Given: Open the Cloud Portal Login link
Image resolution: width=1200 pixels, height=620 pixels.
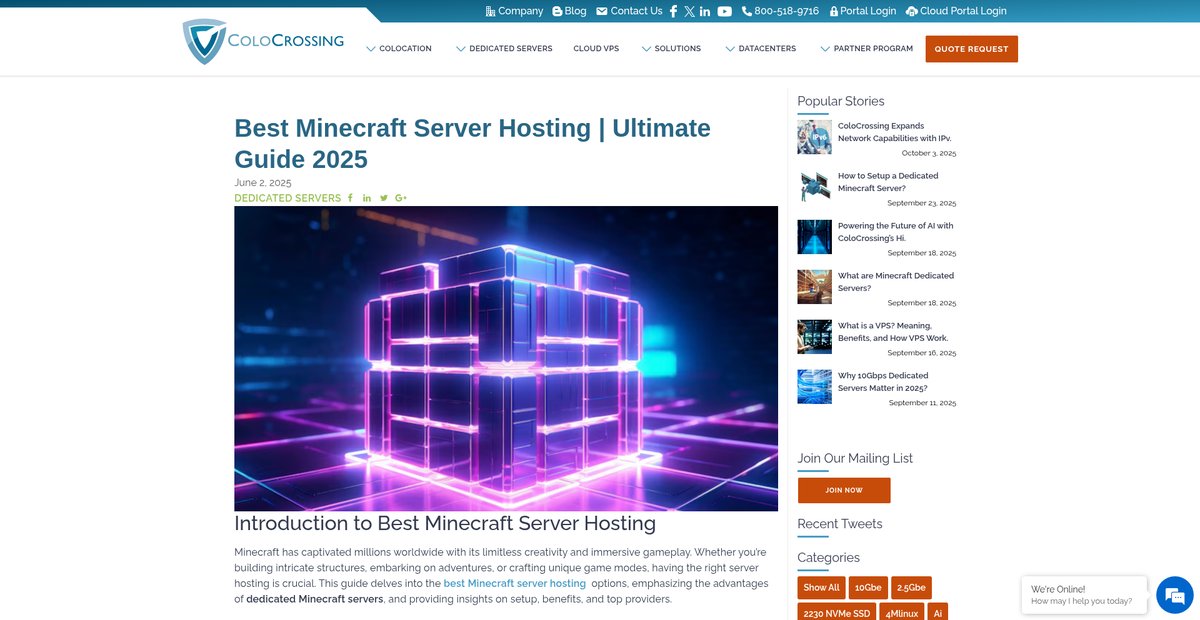Looking at the screenshot, I should coord(956,11).
